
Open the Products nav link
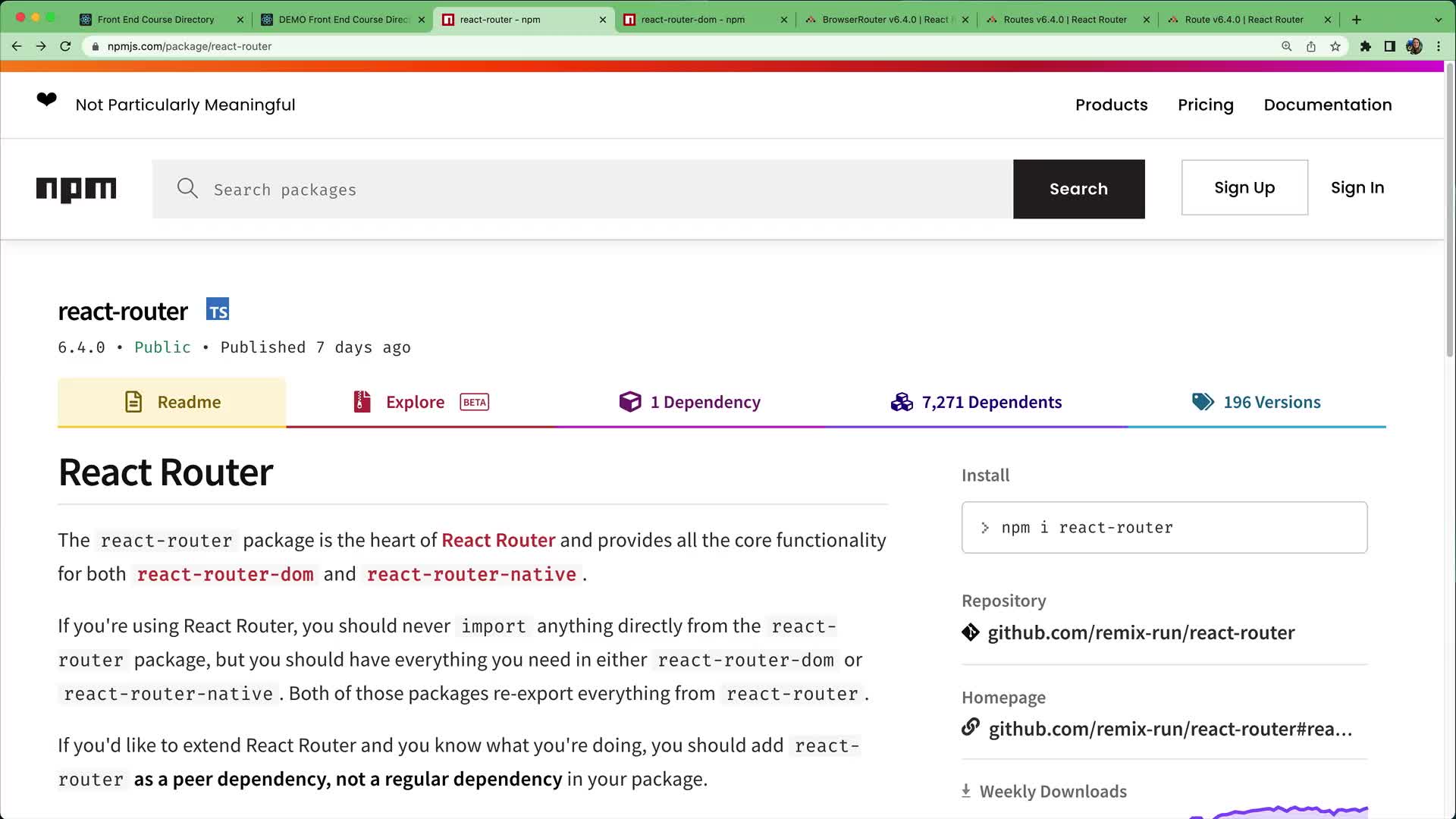[1111, 105]
